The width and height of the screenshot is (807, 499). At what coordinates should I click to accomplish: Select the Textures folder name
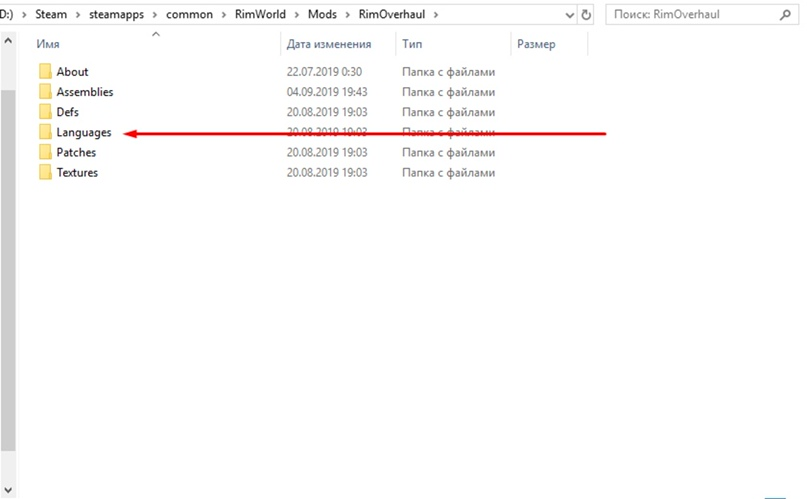77,172
